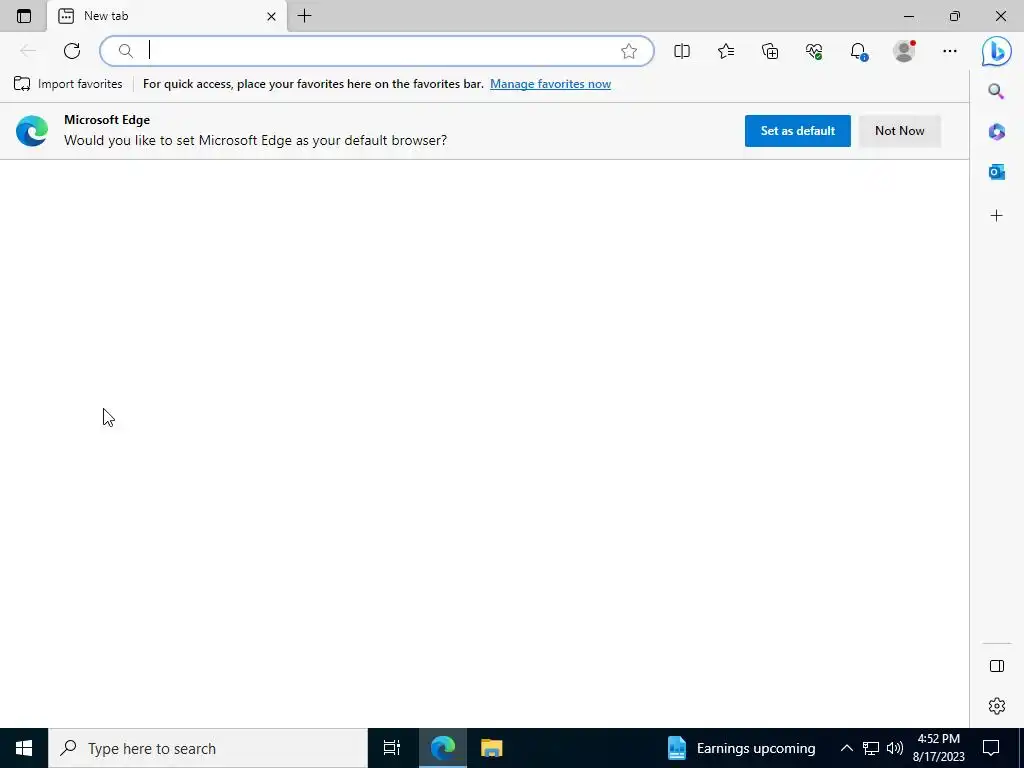This screenshot has height=768, width=1024.
Task: Open the clock and date flyout
Action: pos(938,748)
